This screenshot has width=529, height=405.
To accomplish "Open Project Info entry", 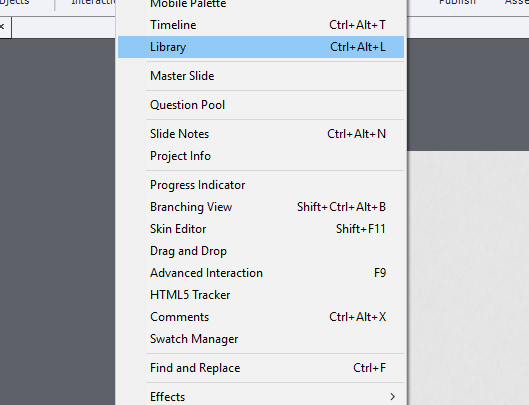I will pyautogui.click(x=261, y=156).
